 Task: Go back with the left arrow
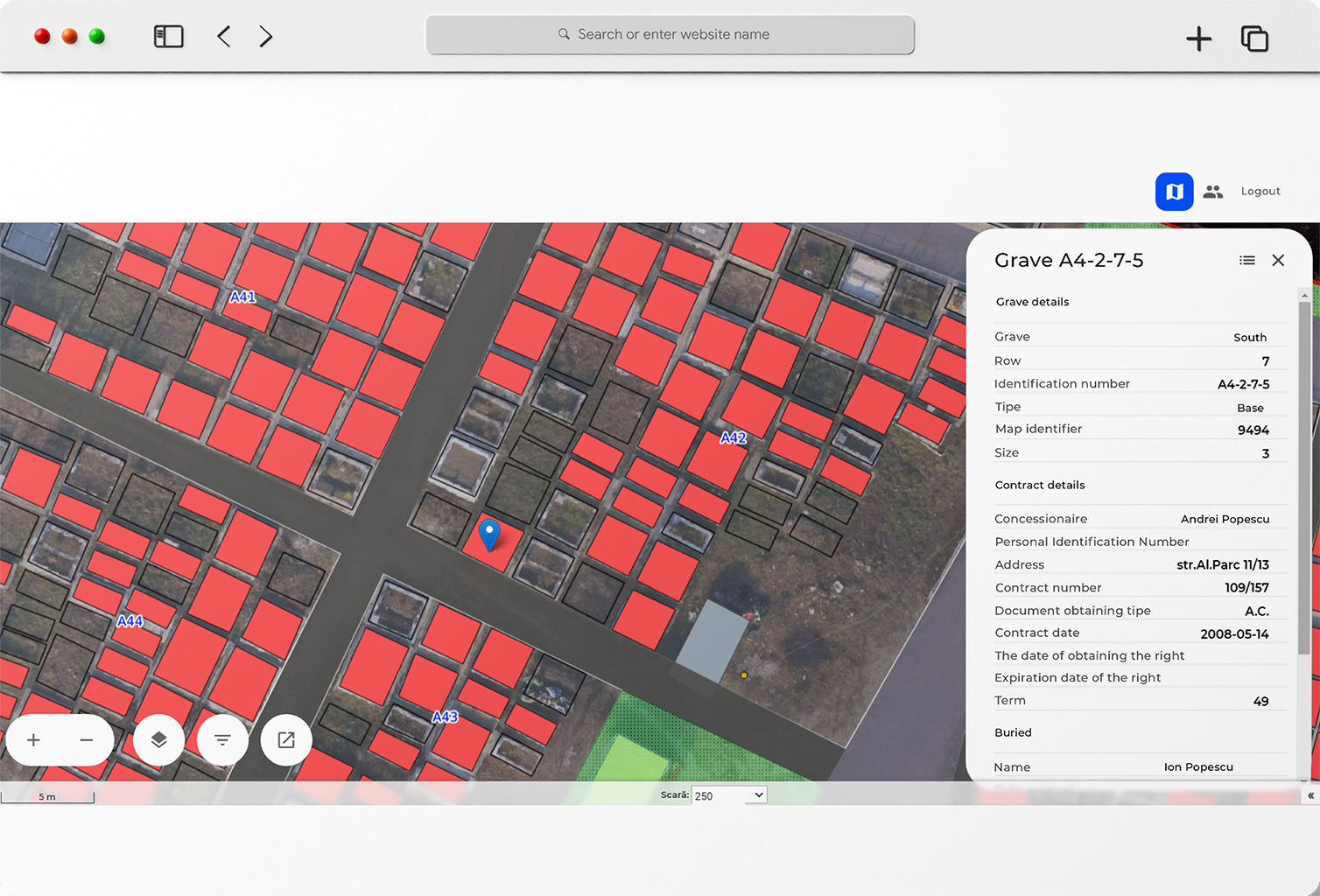224,36
